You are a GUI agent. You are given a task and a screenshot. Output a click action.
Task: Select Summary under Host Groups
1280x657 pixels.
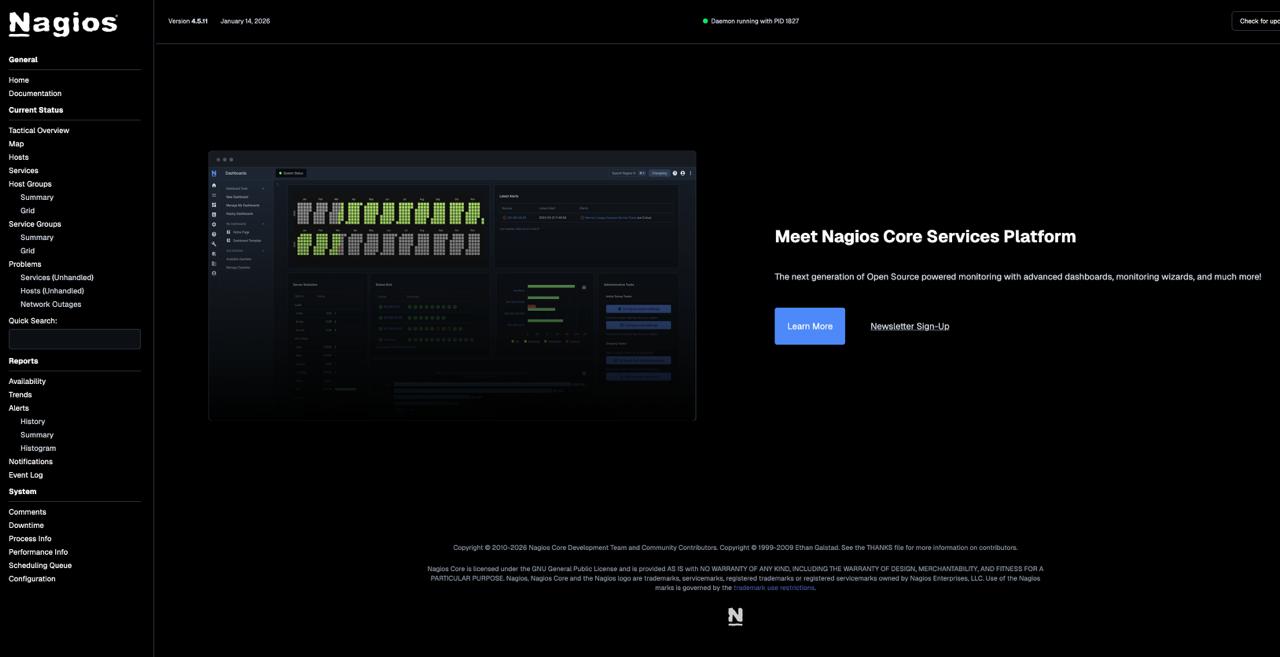tap(37, 197)
